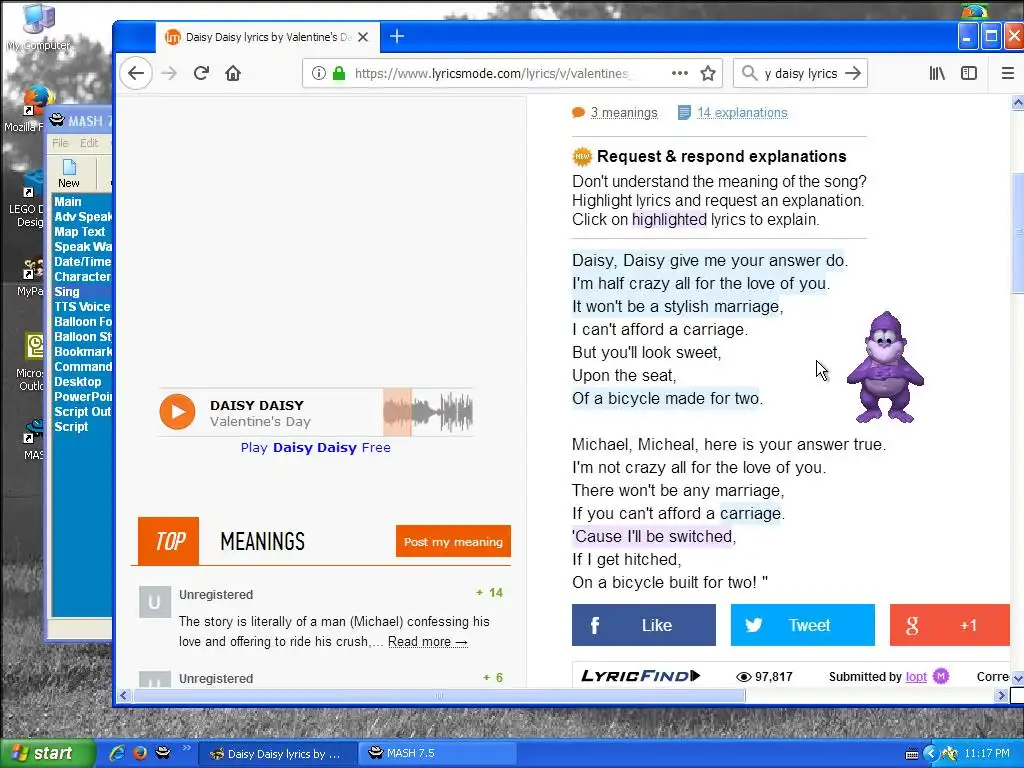Open the 14 explanations link
The image size is (1024, 768).
click(x=742, y=112)
